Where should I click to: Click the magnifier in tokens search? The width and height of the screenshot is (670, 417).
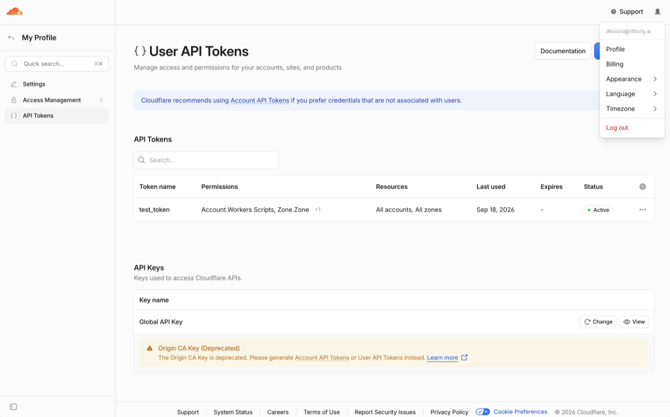(x=141, y=160)
